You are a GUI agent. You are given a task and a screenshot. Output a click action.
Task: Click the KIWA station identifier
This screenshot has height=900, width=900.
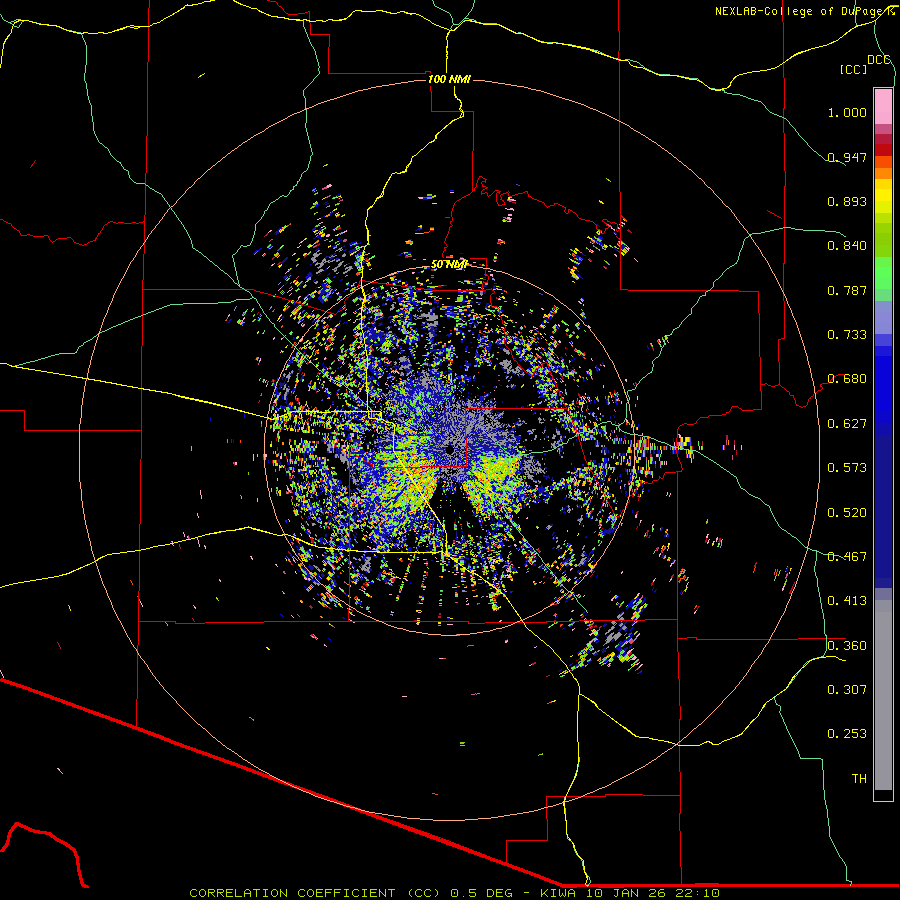[558, 893]
